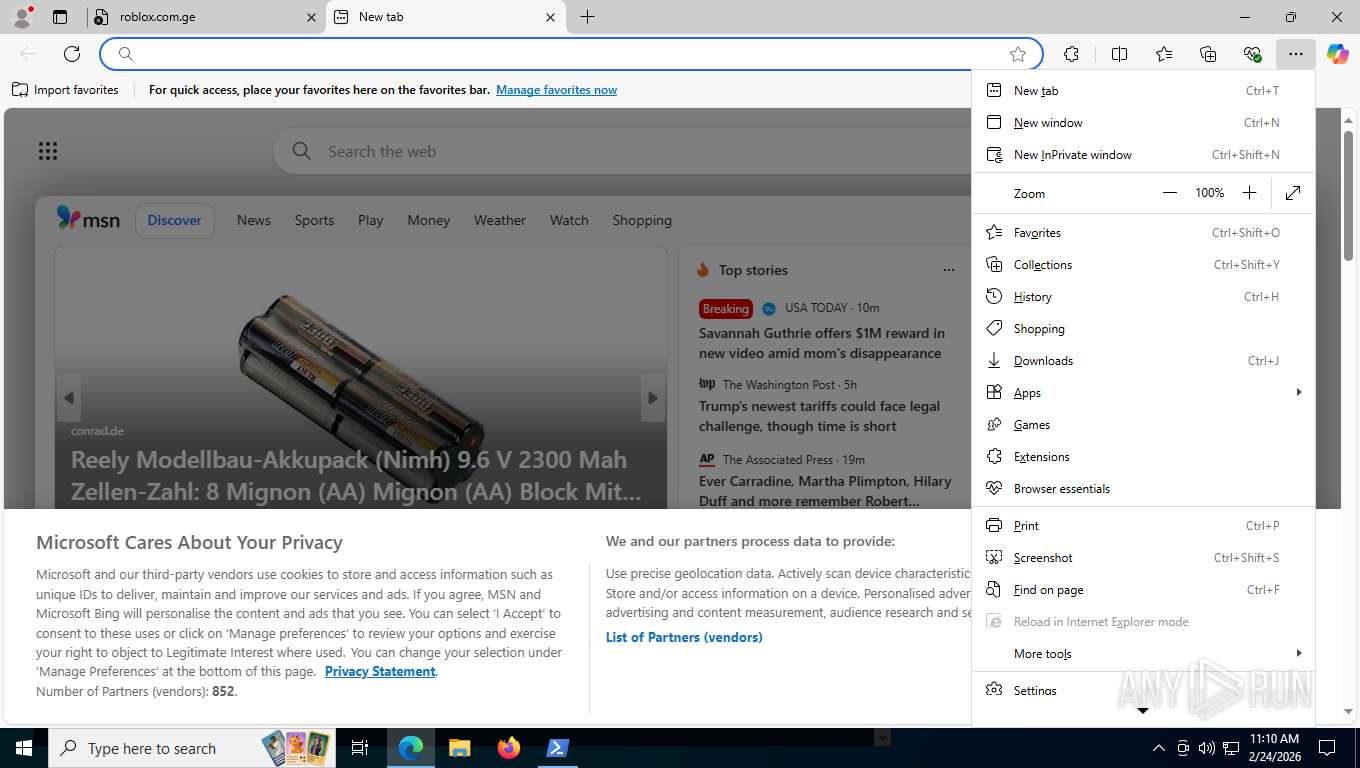
Task: Open Trump's newest tariffs story
Action: tap(820, 416)
